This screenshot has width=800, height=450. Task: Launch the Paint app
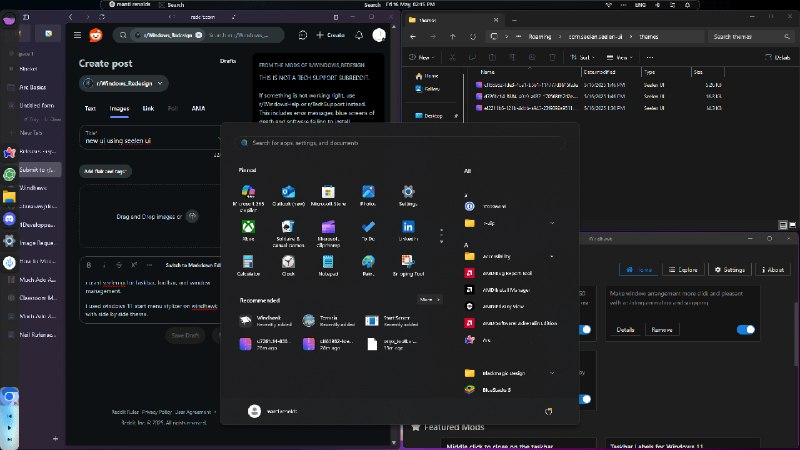368,265
